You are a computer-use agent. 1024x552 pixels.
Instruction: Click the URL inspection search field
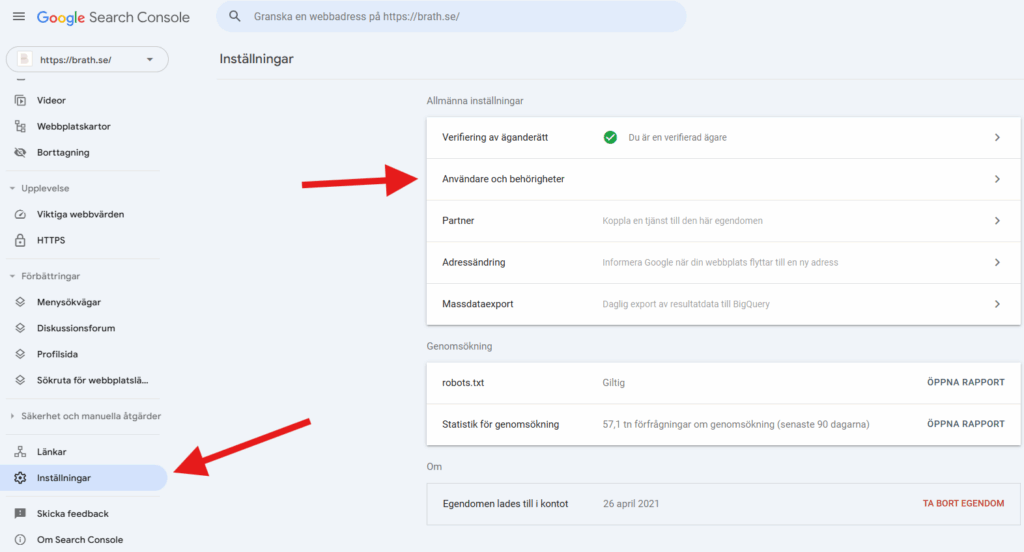pos(451,17)
